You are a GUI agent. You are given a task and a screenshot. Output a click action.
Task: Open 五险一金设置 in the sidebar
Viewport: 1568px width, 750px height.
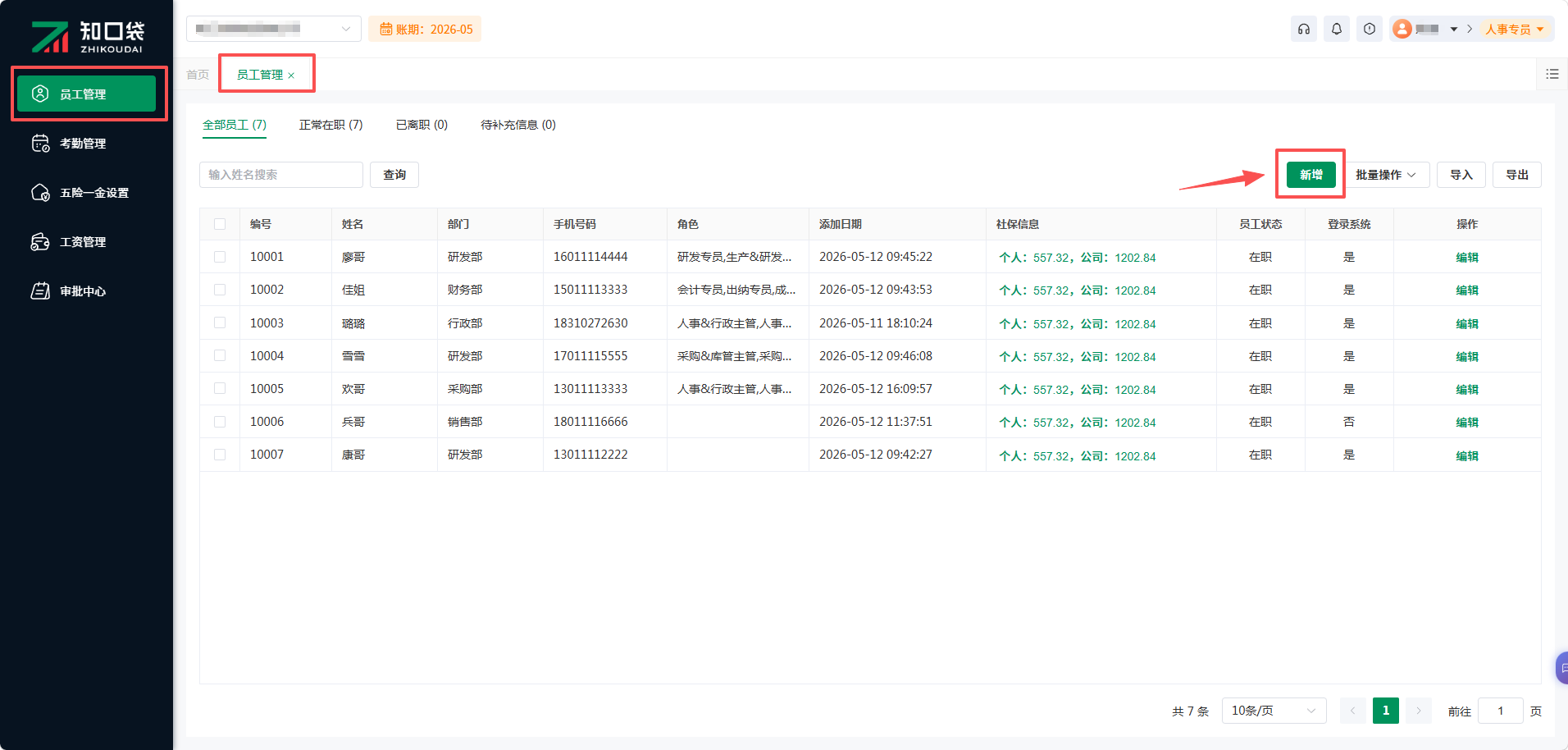pyautogui.click(x=86, y=193)
